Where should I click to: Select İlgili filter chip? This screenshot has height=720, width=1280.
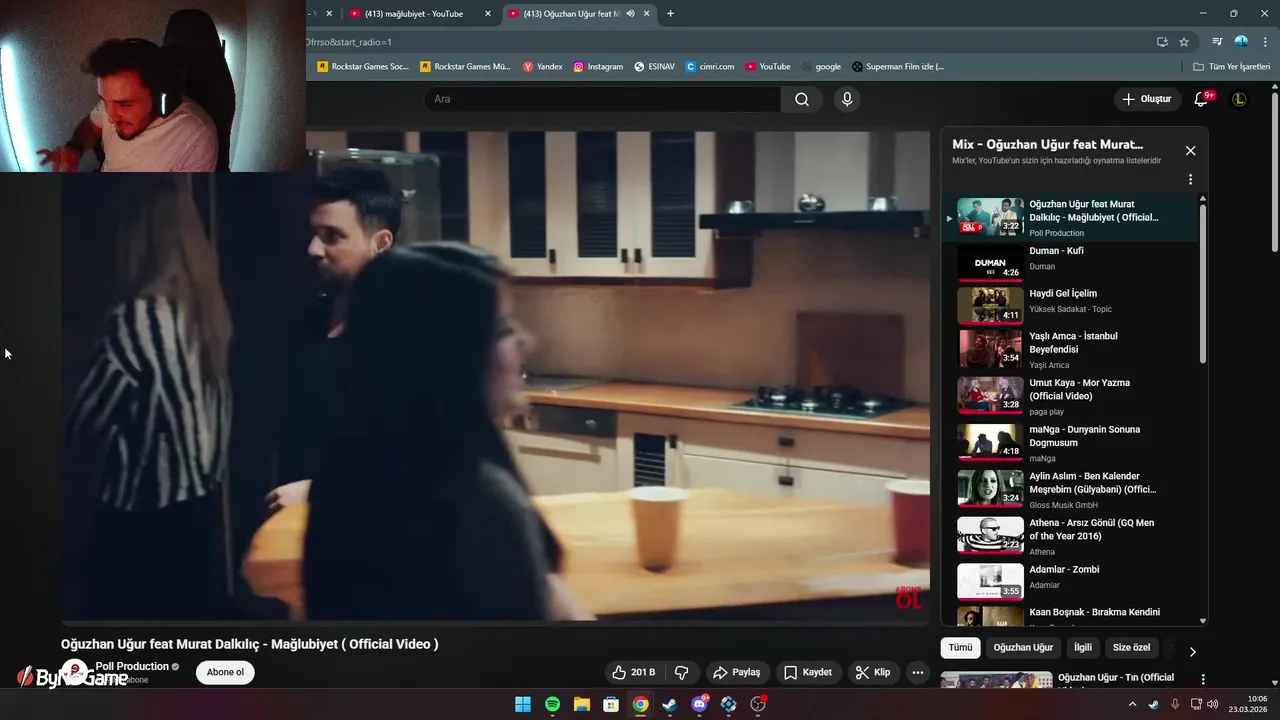(1083, 648)
